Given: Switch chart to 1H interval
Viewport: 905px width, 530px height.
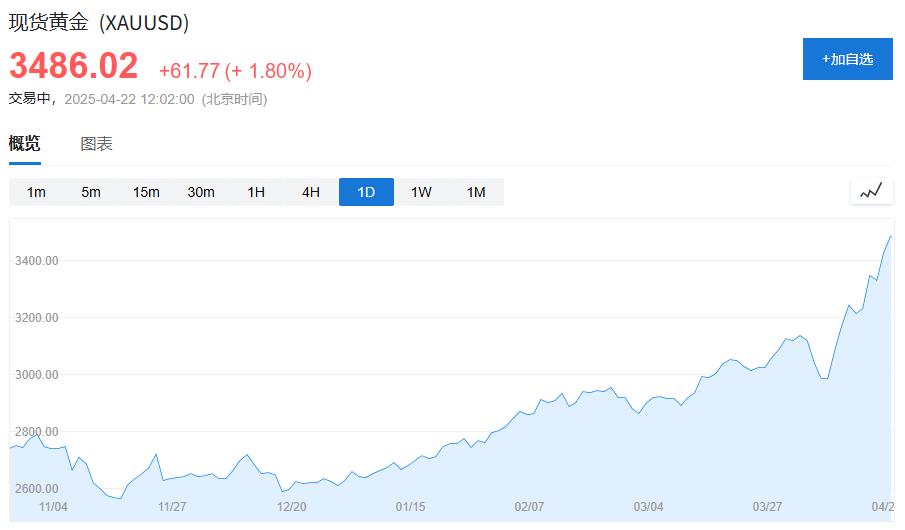Looking at the screenshot, I should pyautogui.click(x=256, y=192).
